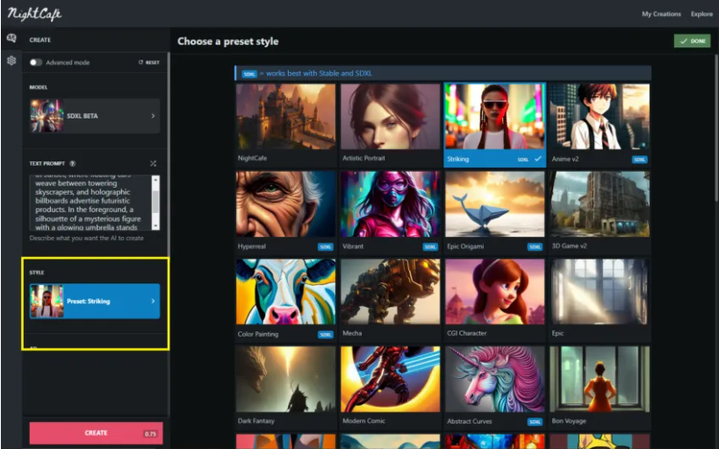
Task: Click the style gallery page scrollbar
Action: pos(716,128)
